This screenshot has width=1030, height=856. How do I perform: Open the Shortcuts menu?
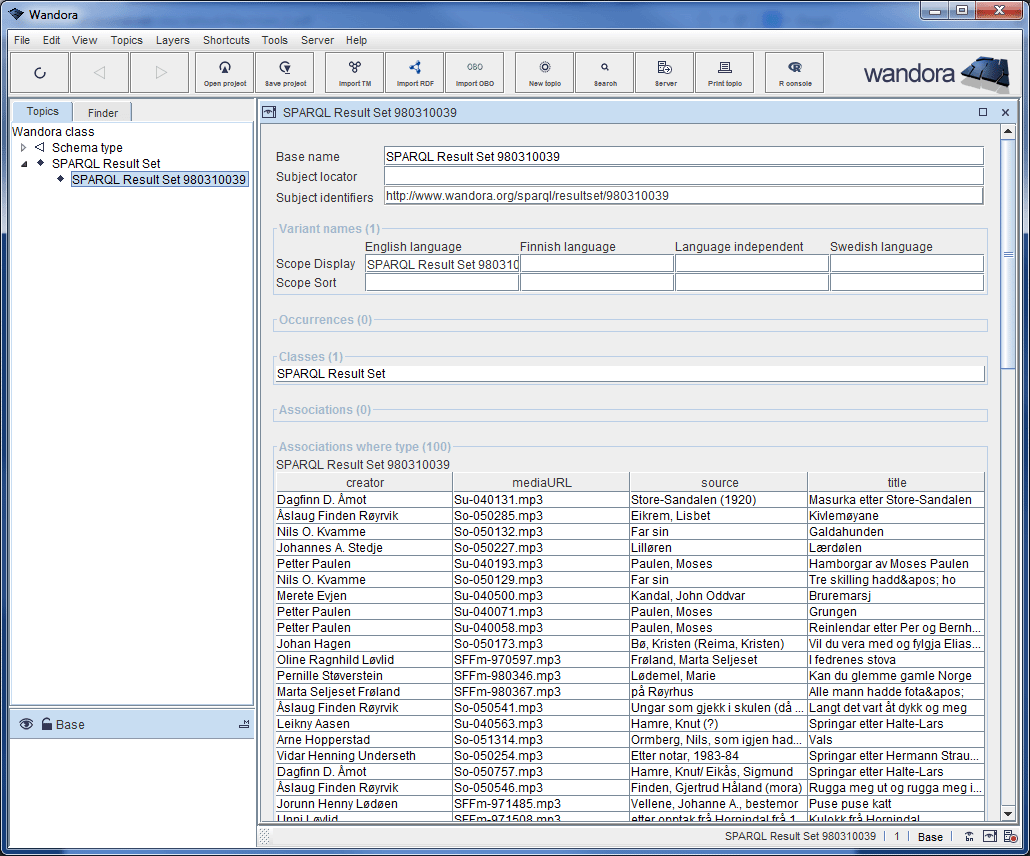point(226,40)
